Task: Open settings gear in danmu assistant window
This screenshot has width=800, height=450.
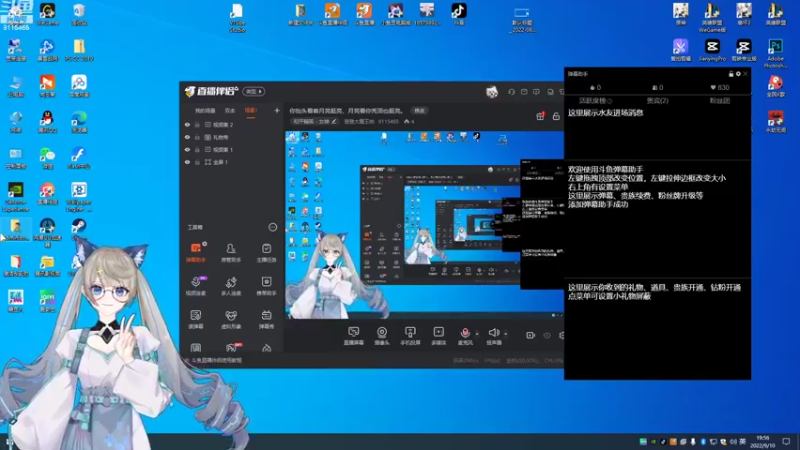Action: click(x=738, y=74)
